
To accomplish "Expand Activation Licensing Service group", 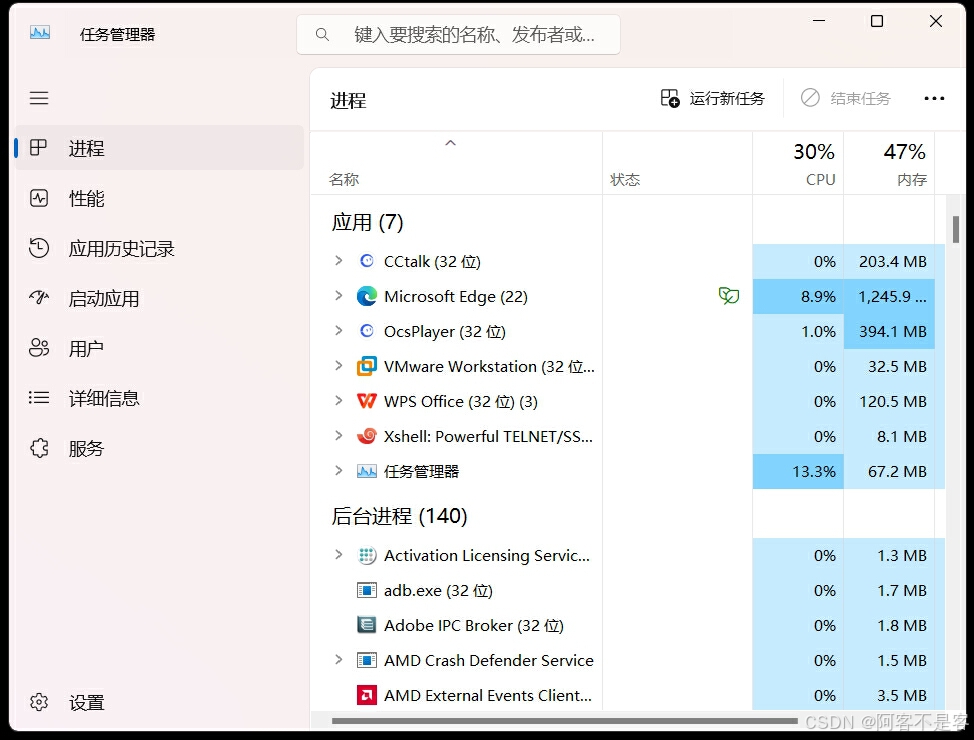I will (x=339, y=554).
